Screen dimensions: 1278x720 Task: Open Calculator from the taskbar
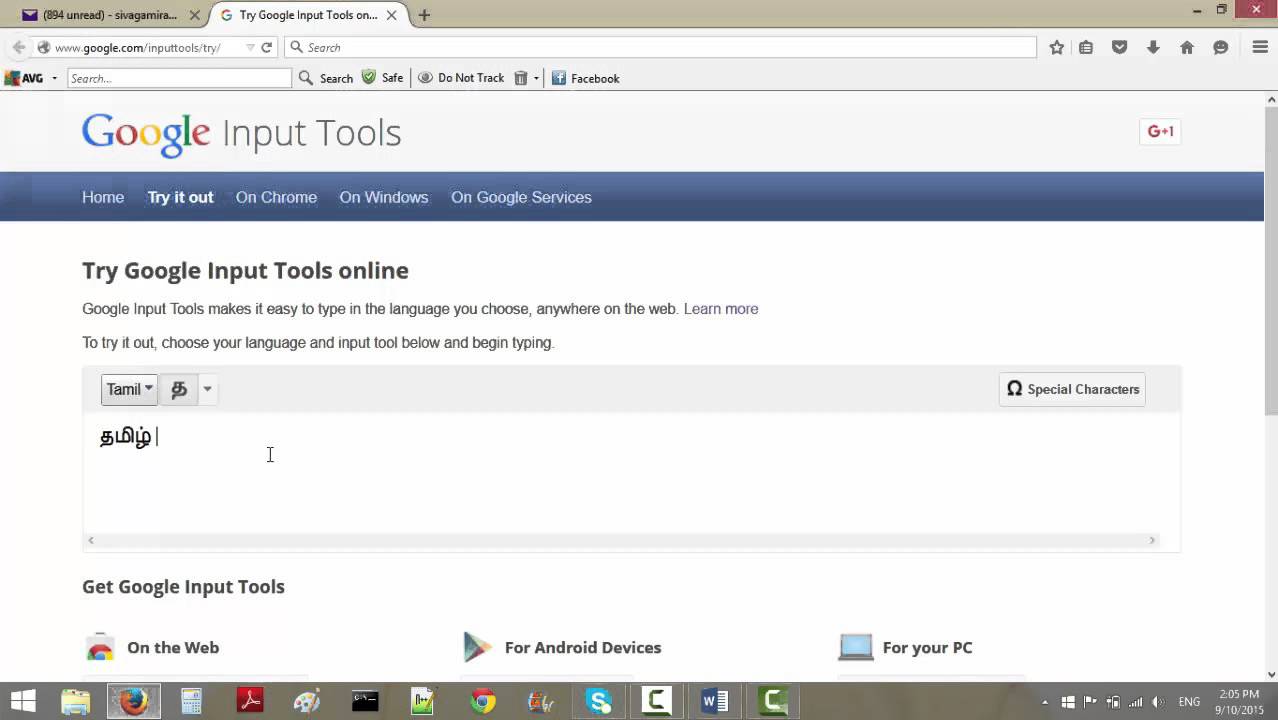[x=192, y=701]
